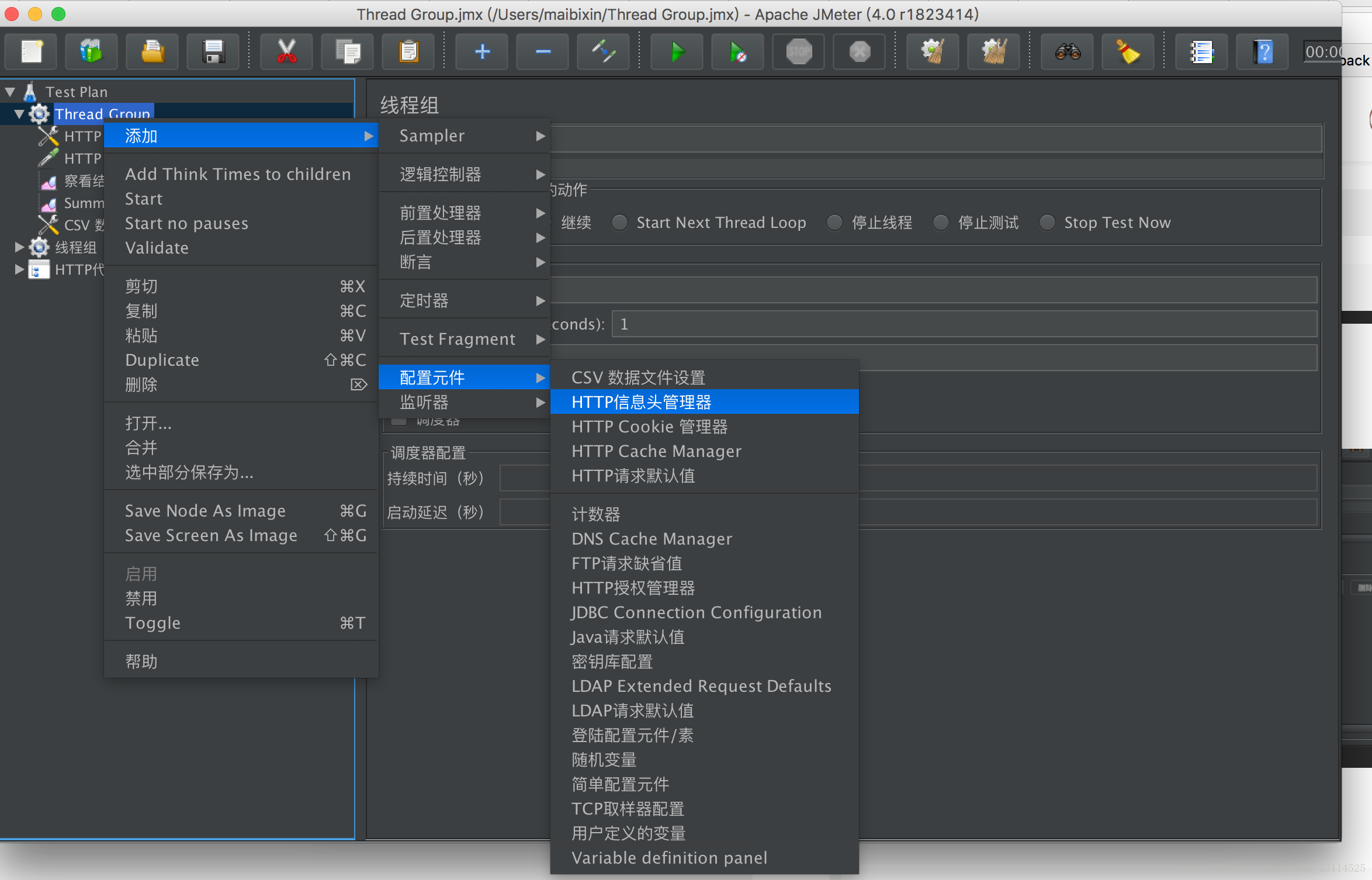The image size is (1372, 880).
Task: Click the 线程组 gear icon in tree
Action: (x=39, y=247)
